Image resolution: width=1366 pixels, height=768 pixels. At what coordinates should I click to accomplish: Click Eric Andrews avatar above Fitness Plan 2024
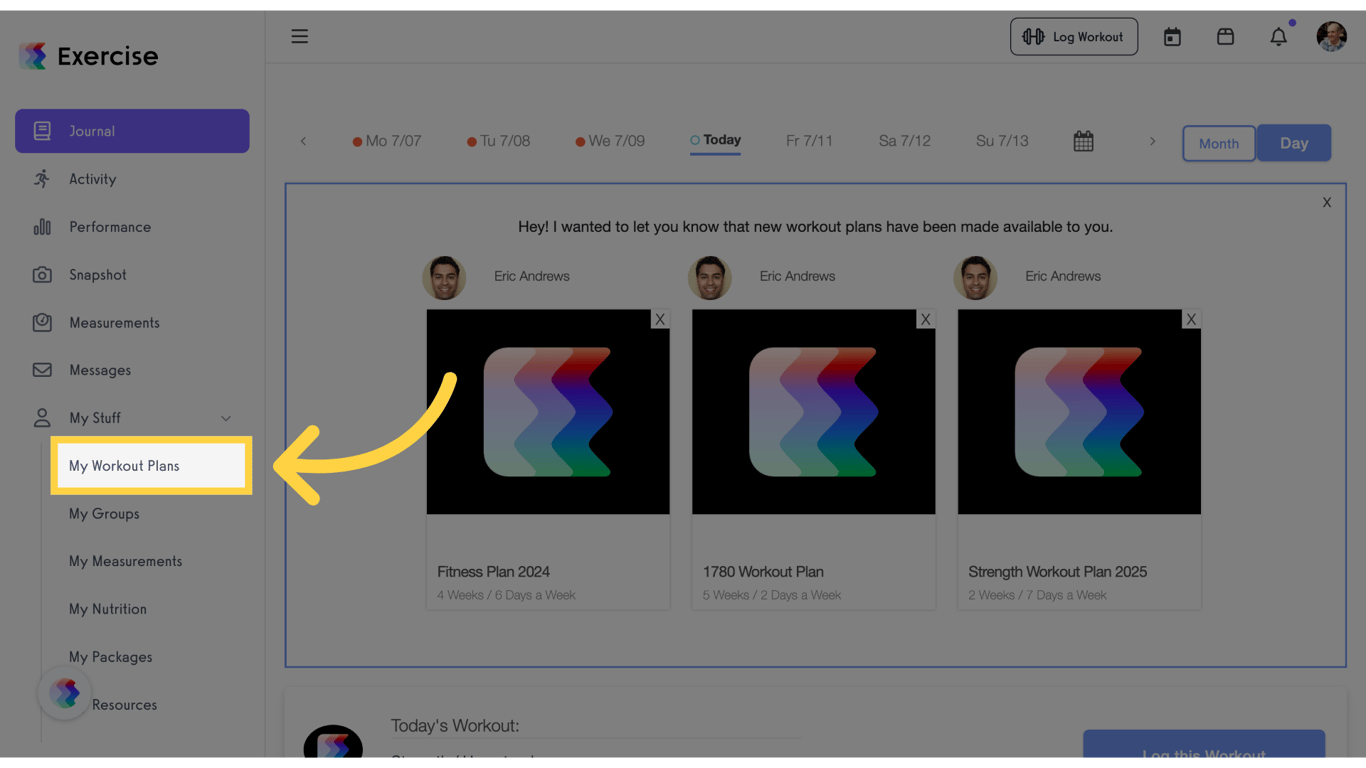click(x=444, y=277)
